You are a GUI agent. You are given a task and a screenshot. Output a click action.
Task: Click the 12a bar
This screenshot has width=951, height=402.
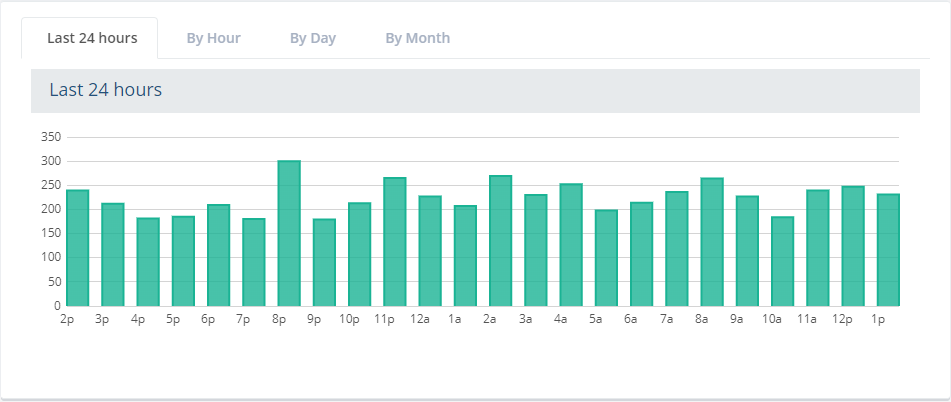pos(430,251)
